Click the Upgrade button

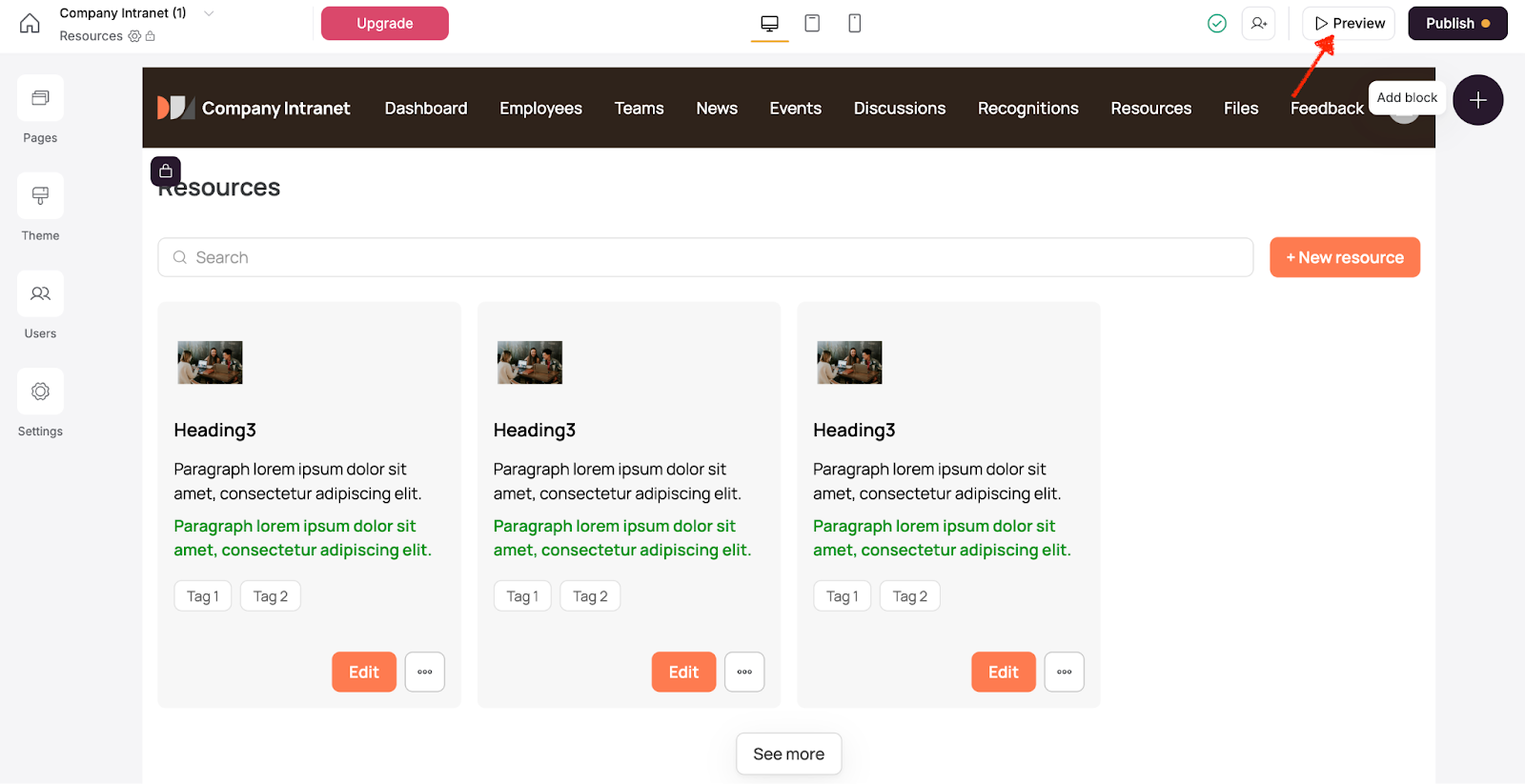click(385, 23)
